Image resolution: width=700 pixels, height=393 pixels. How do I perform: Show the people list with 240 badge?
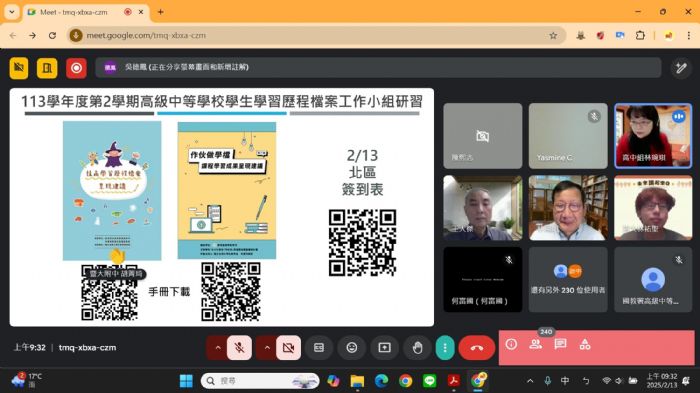536,344
